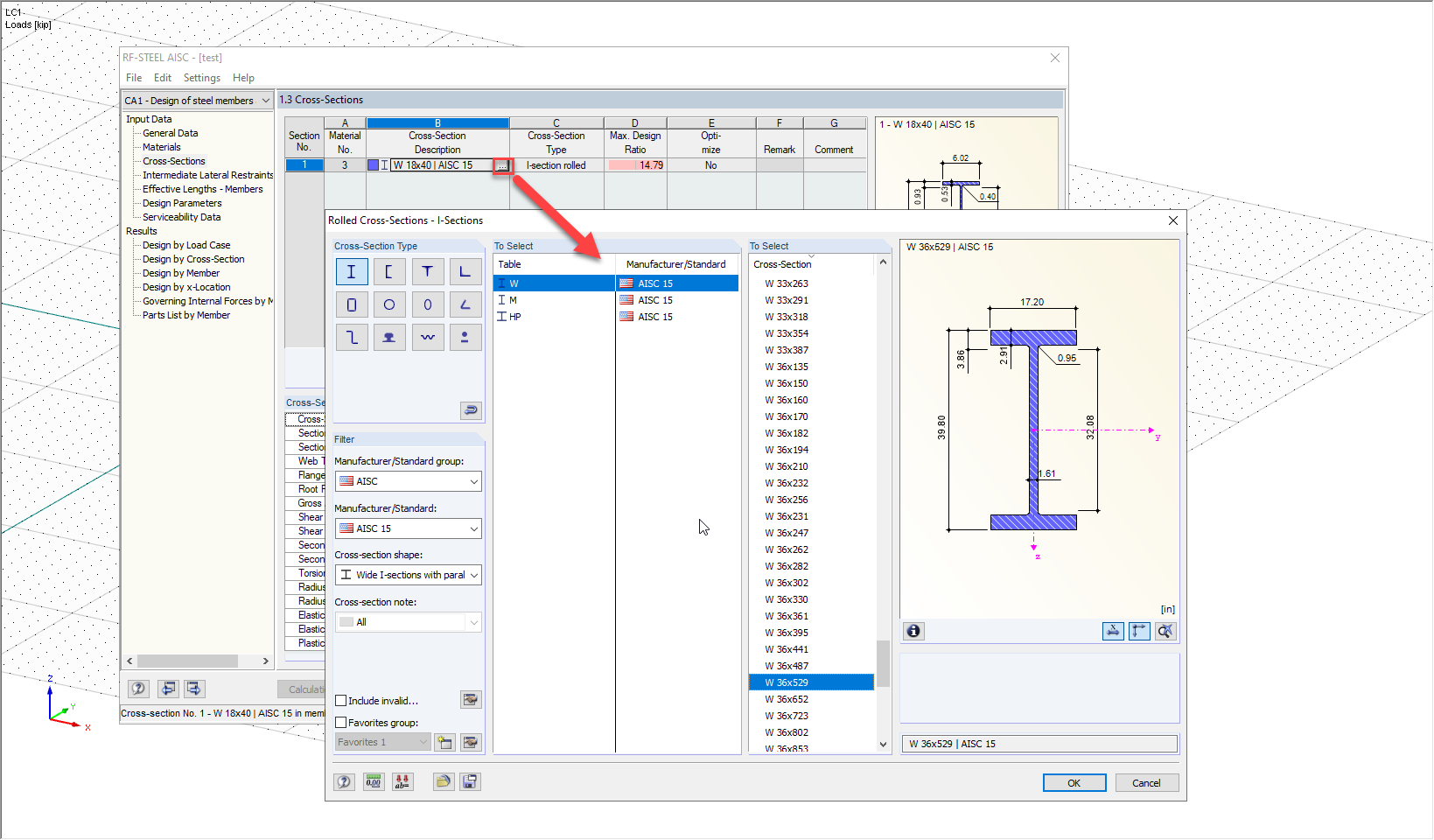Select the rectangular hollow section type
Screen dimensions: 1434x840
351,304
